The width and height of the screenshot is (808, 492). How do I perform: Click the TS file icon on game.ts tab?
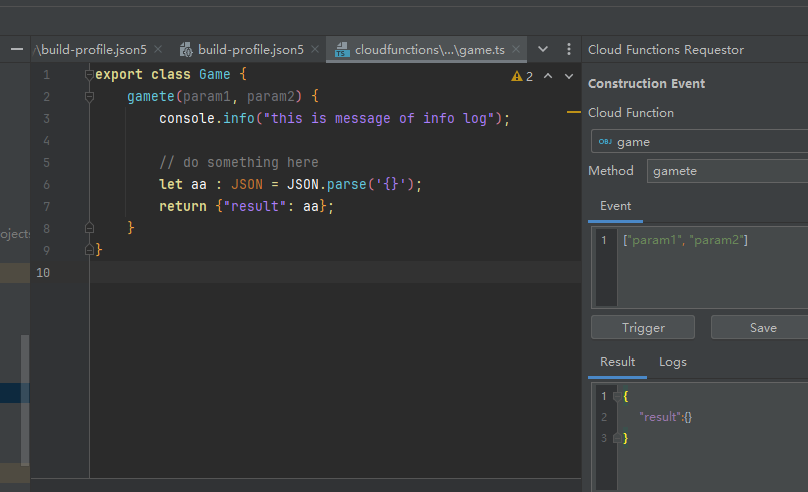(x=342, y=49)
